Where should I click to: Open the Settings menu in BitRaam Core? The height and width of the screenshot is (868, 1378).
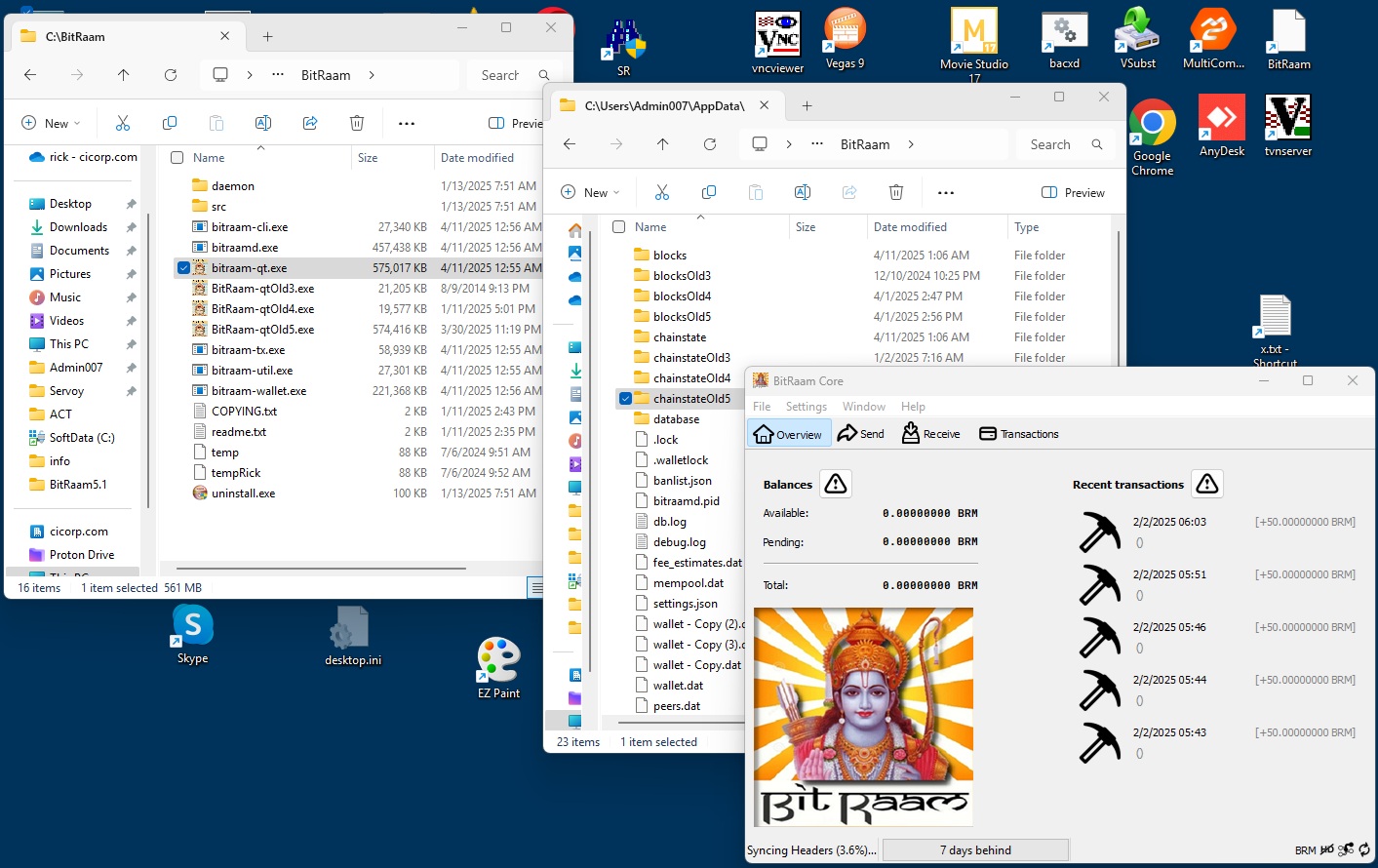(x=807, y=407)
